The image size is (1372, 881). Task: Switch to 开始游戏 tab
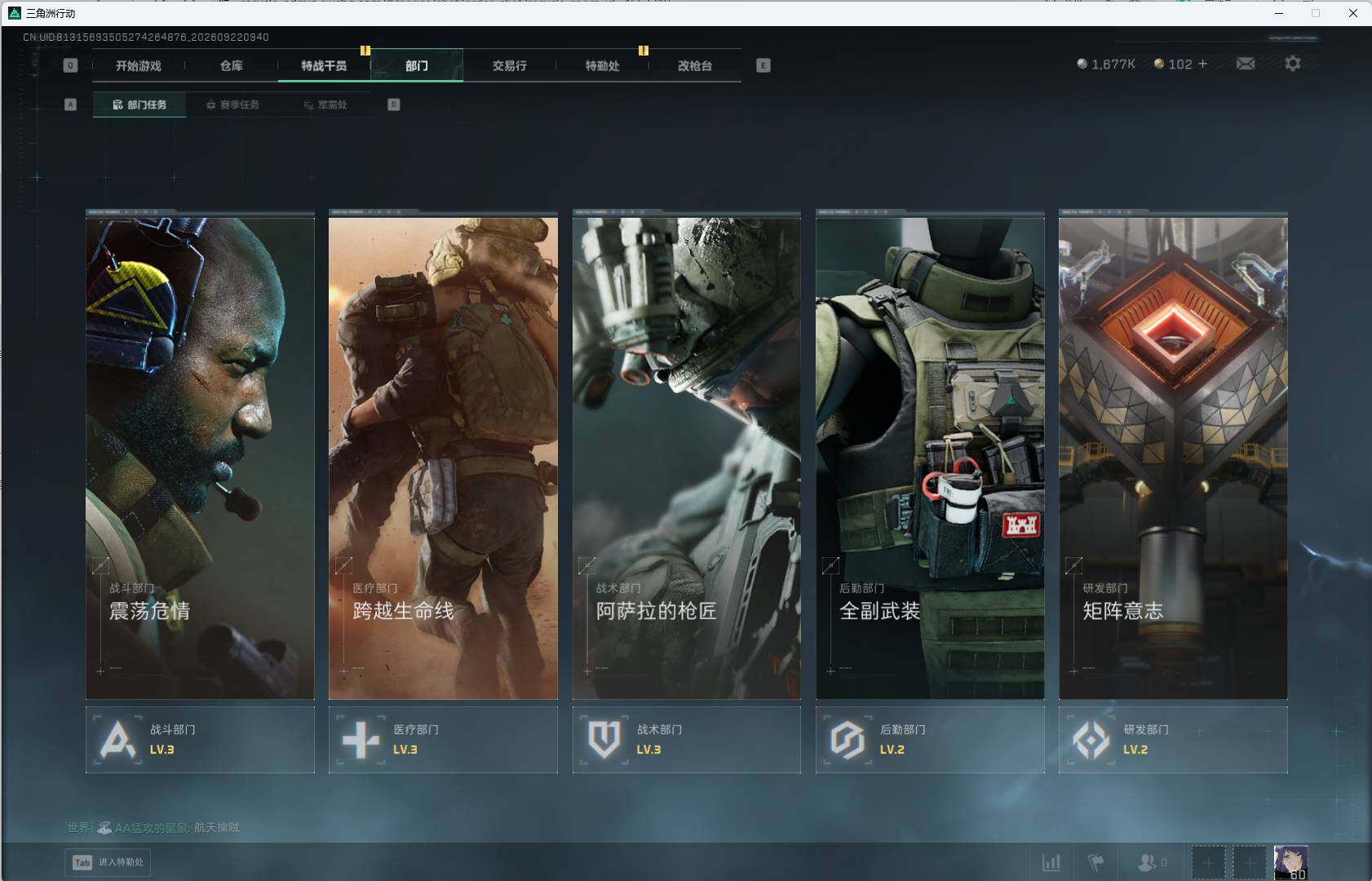tap(139, 65)
